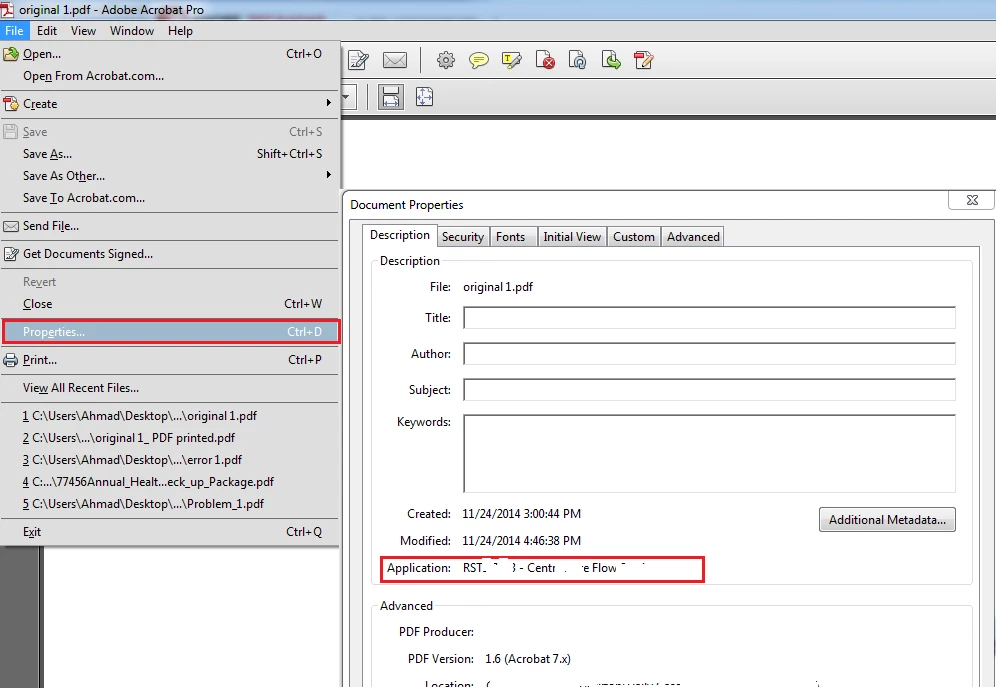This screenshot has height=688, width=996.
Task: Open the Help menu
Action: pos(180,30)
